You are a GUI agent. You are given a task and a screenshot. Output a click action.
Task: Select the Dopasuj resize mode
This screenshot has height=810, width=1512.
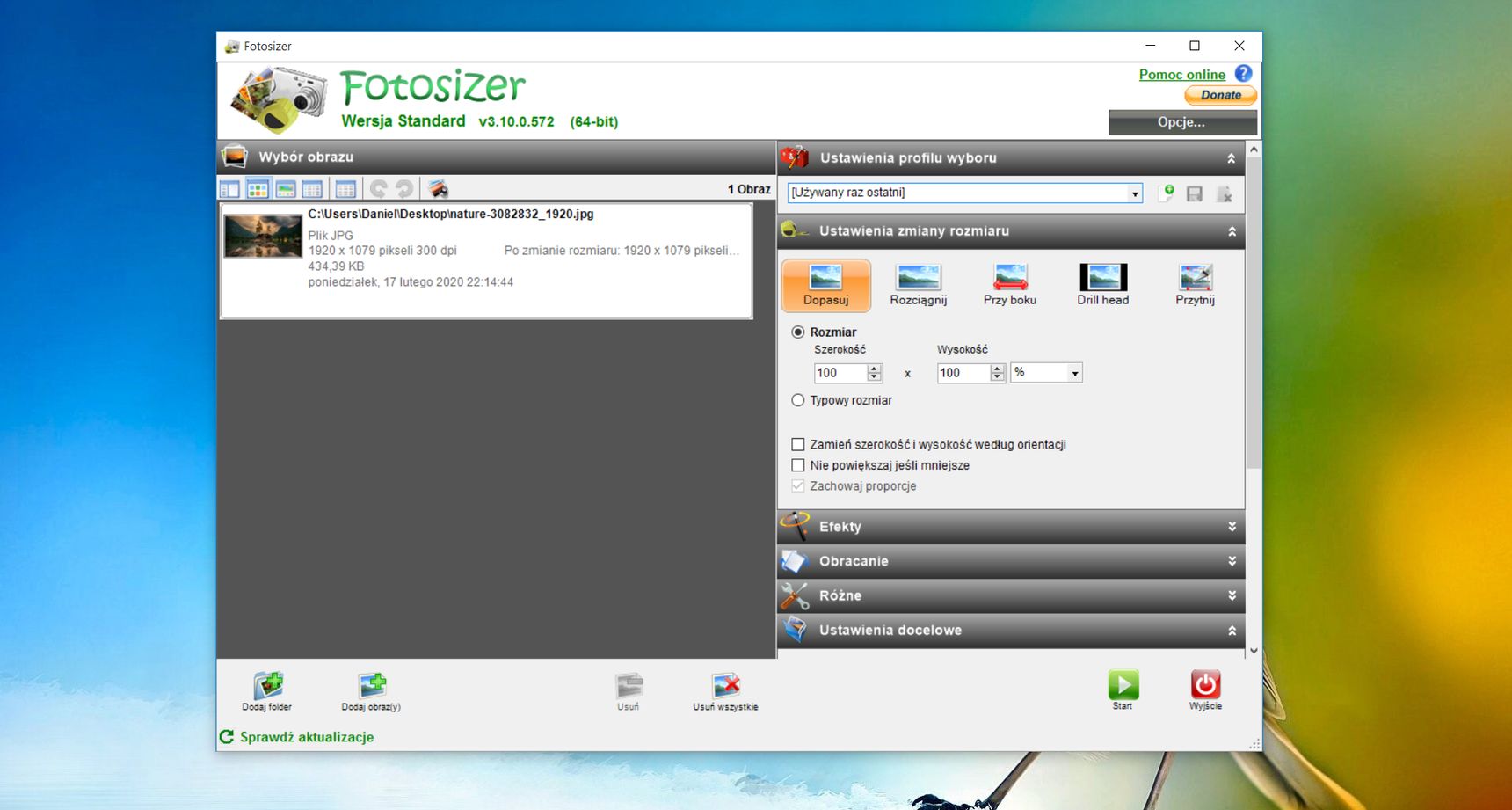click(825, 285)
